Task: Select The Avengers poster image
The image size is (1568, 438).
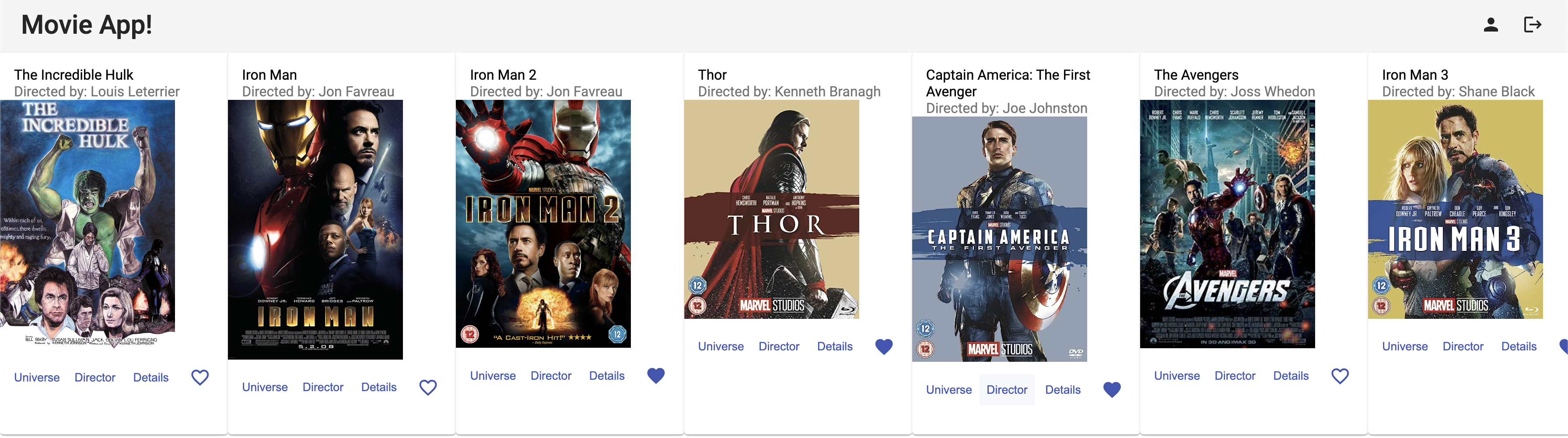Action: pyautogui.click(x=1227, y=224)
